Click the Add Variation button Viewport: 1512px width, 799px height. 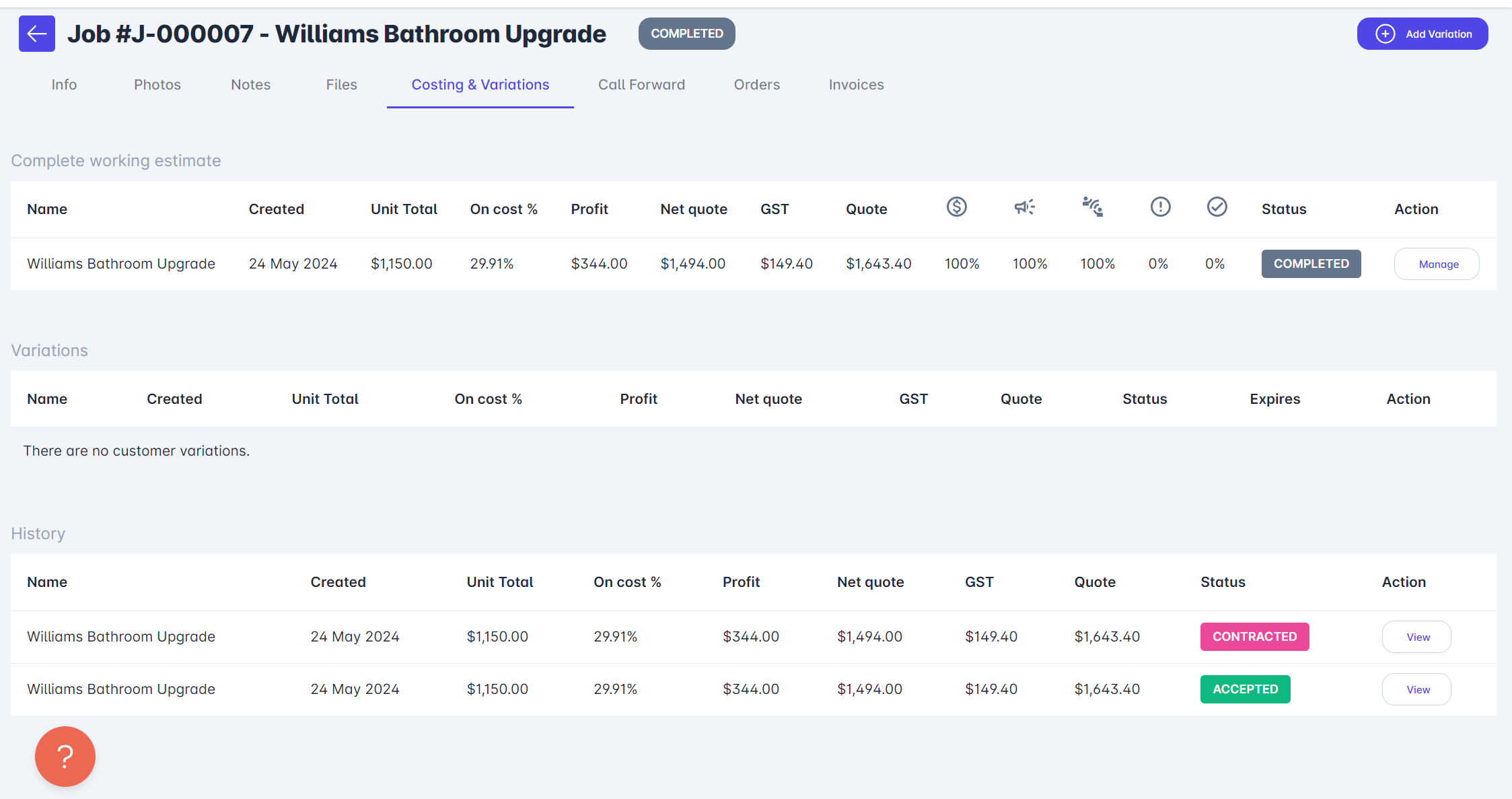(x=1422, y=34)
